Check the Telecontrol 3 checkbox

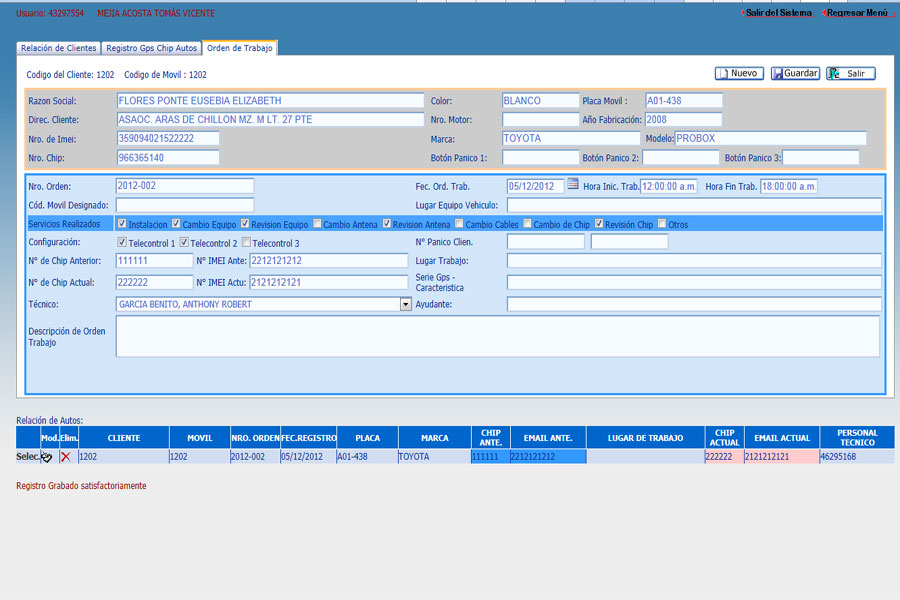[x=247, y=243]
